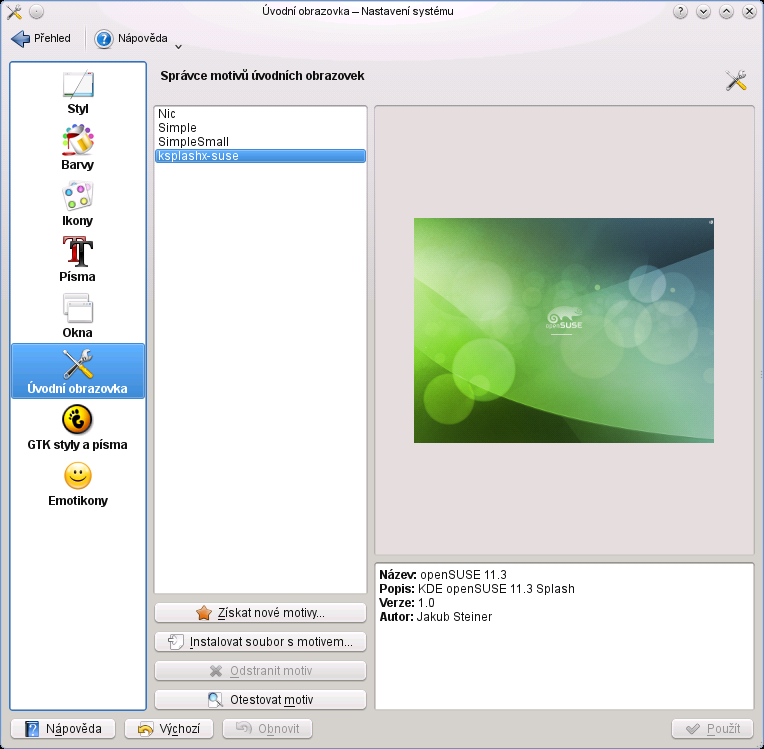The height and width of the screenshot is (749, 764).
Task: Select the Ikony category icon
Action: (x=78, y=196)
